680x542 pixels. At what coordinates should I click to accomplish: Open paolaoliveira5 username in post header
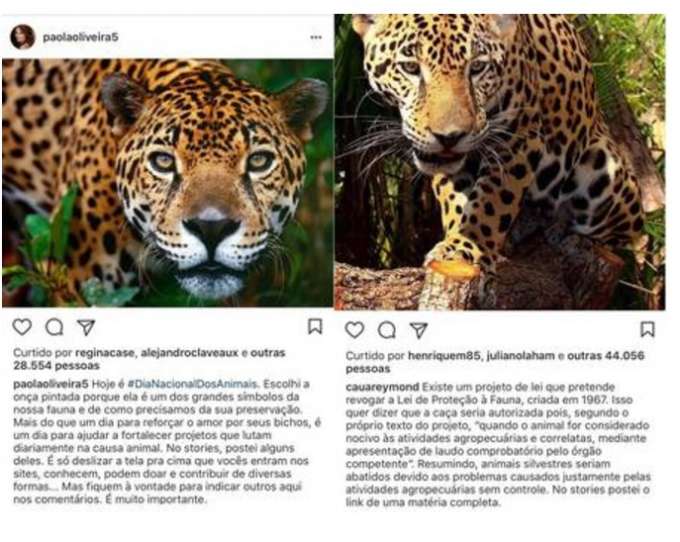(81, 37)
